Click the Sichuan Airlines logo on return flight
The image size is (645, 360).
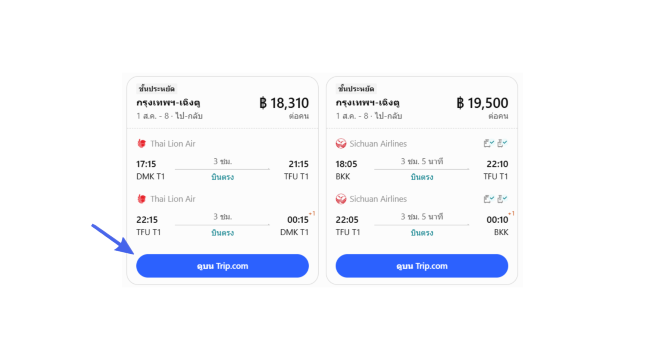tap(341, 199)
